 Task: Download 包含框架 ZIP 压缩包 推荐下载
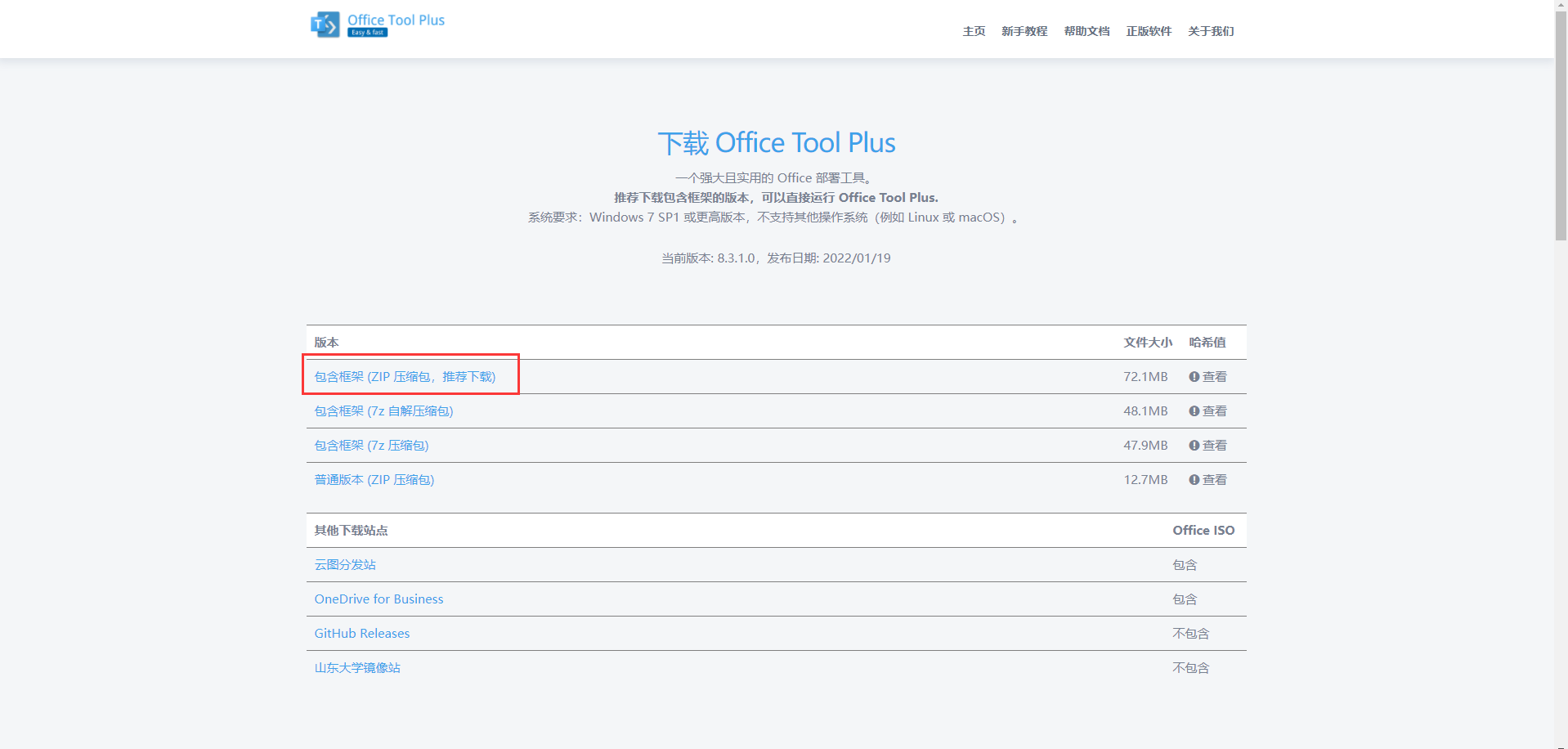point(405,377)
